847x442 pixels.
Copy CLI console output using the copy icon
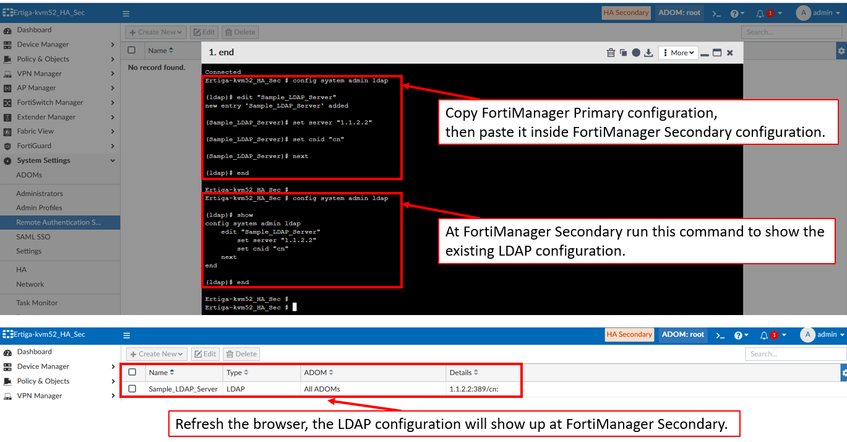623,52
